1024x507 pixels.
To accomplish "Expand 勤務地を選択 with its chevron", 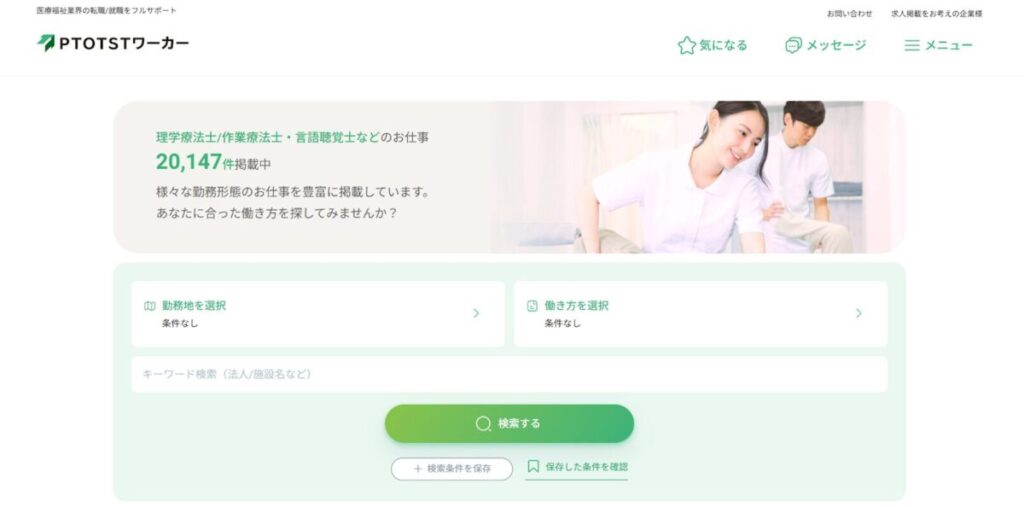I will (x=476, y=314).
